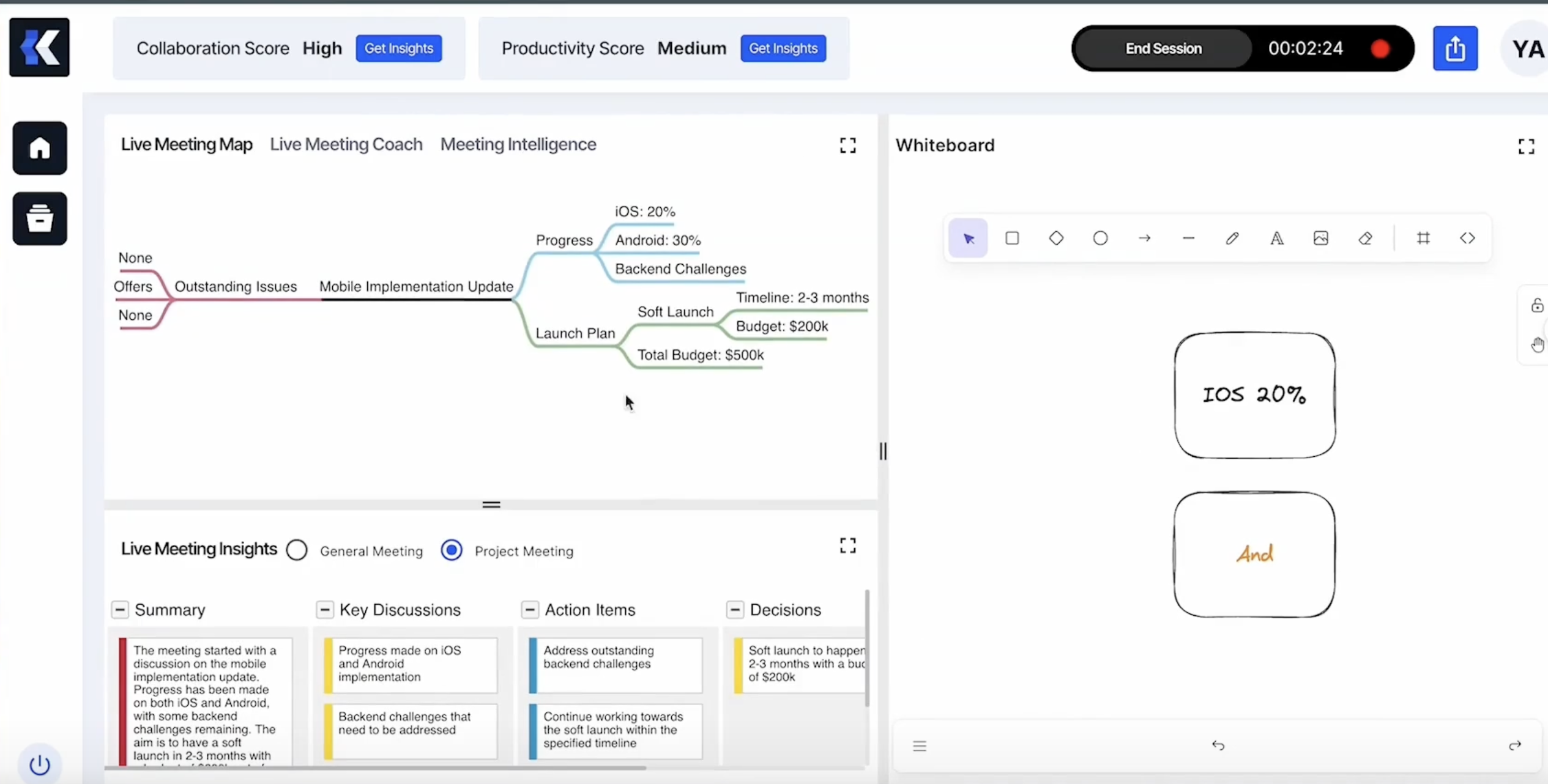Open the Meeting Intelligence tab
This screenshot has width=1548, height=784.
(x=518, y=144)
